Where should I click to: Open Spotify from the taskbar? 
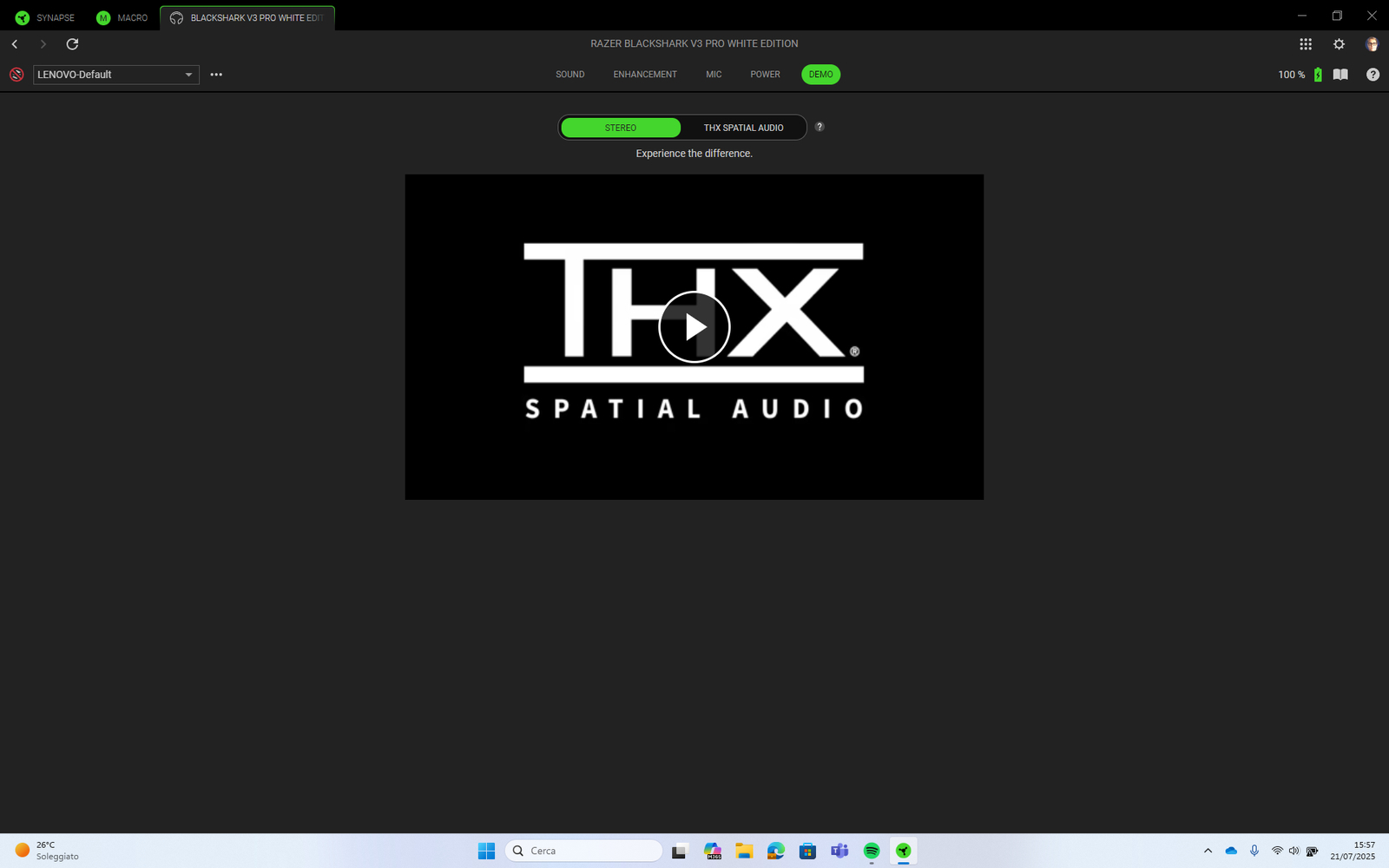[x=872, y=851]
